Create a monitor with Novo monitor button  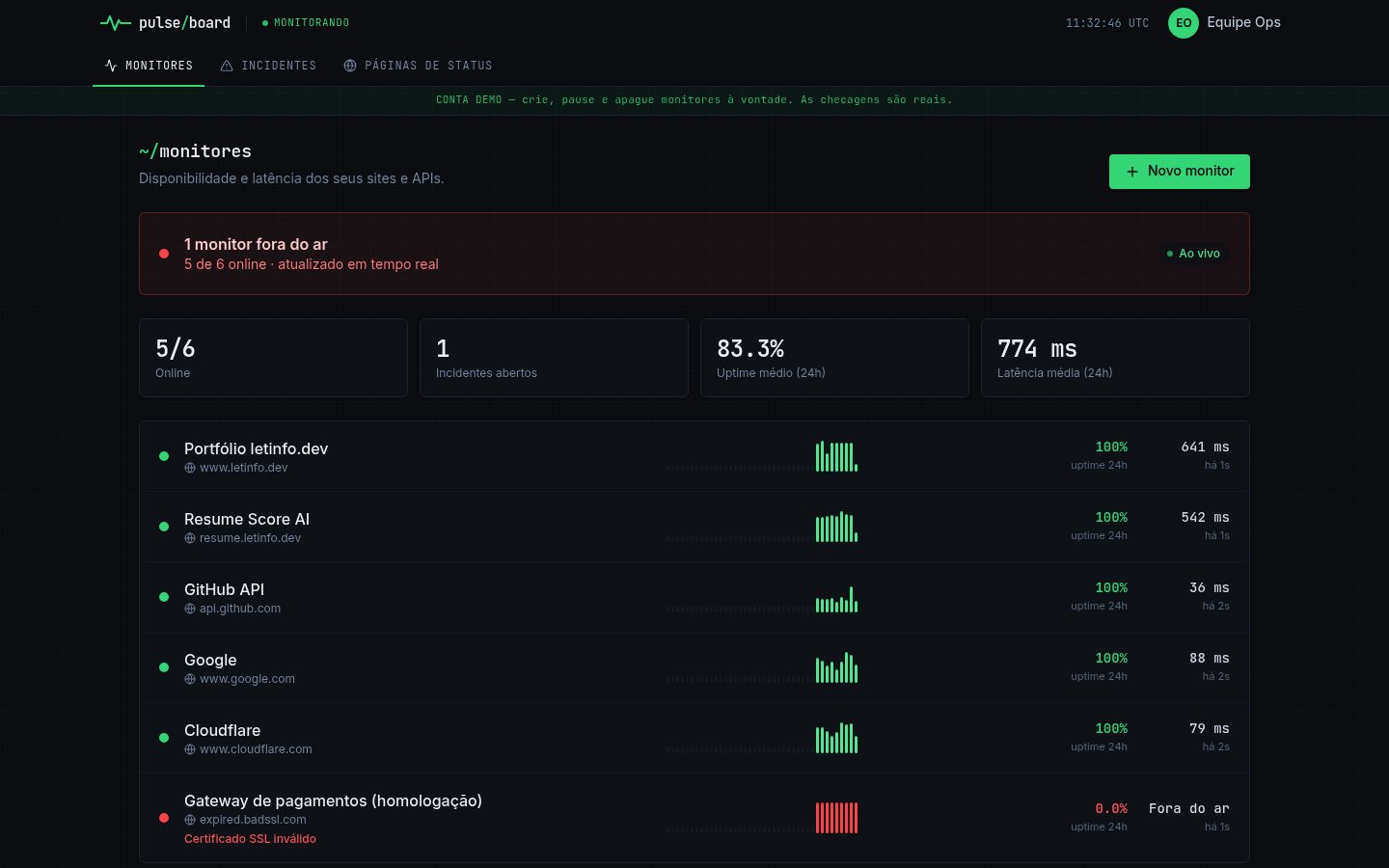point(1180,172)
